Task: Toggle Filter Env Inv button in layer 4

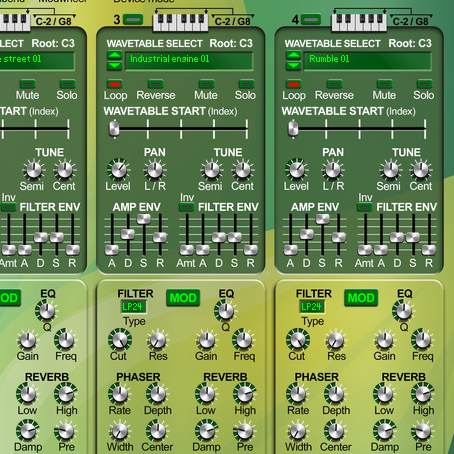Action: pos(365,207)
